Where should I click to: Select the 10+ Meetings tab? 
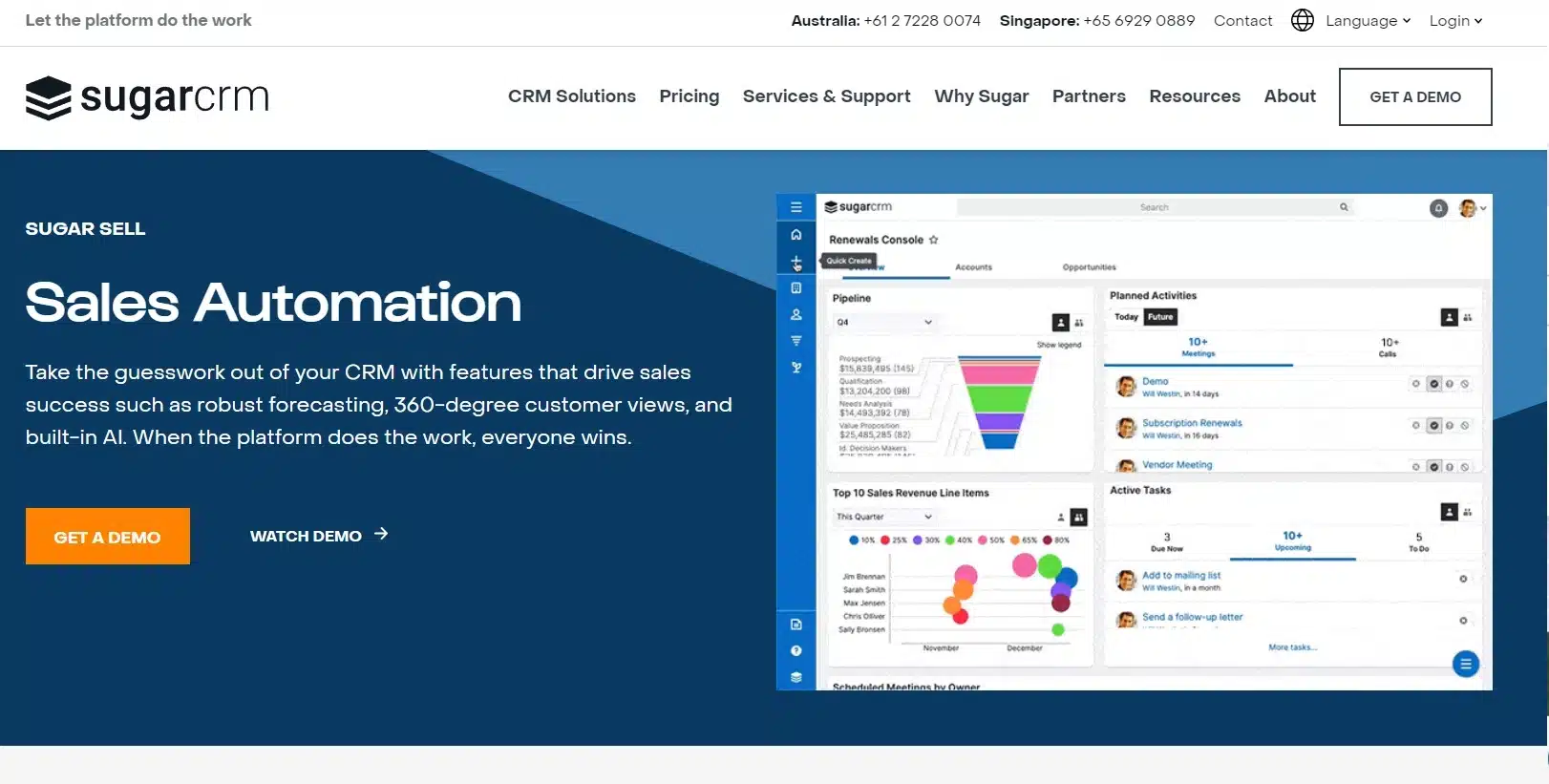pyautogui.click(x=1198, y=347)
